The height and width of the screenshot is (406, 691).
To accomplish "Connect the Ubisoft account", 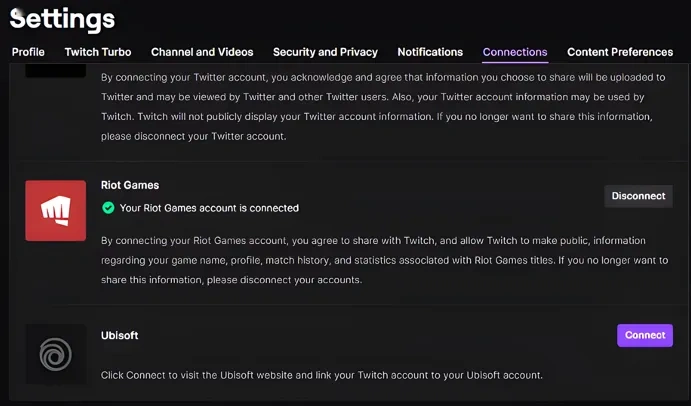I will click(x=645, y=335).
